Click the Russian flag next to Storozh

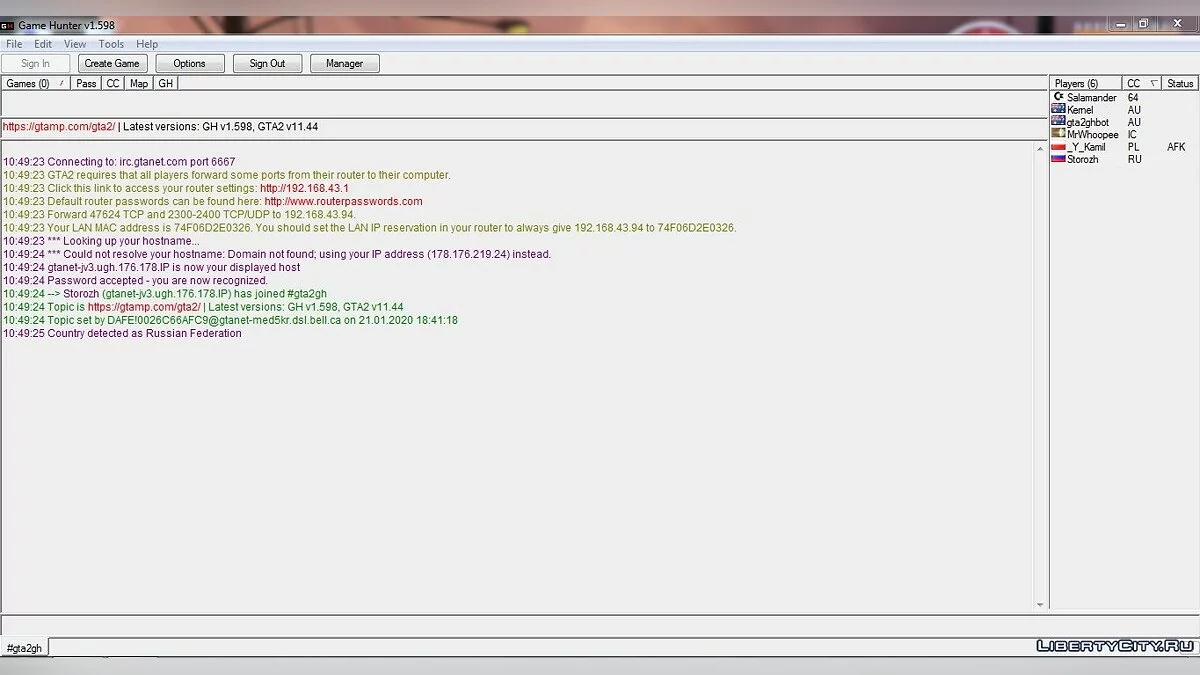[1058, 159]
